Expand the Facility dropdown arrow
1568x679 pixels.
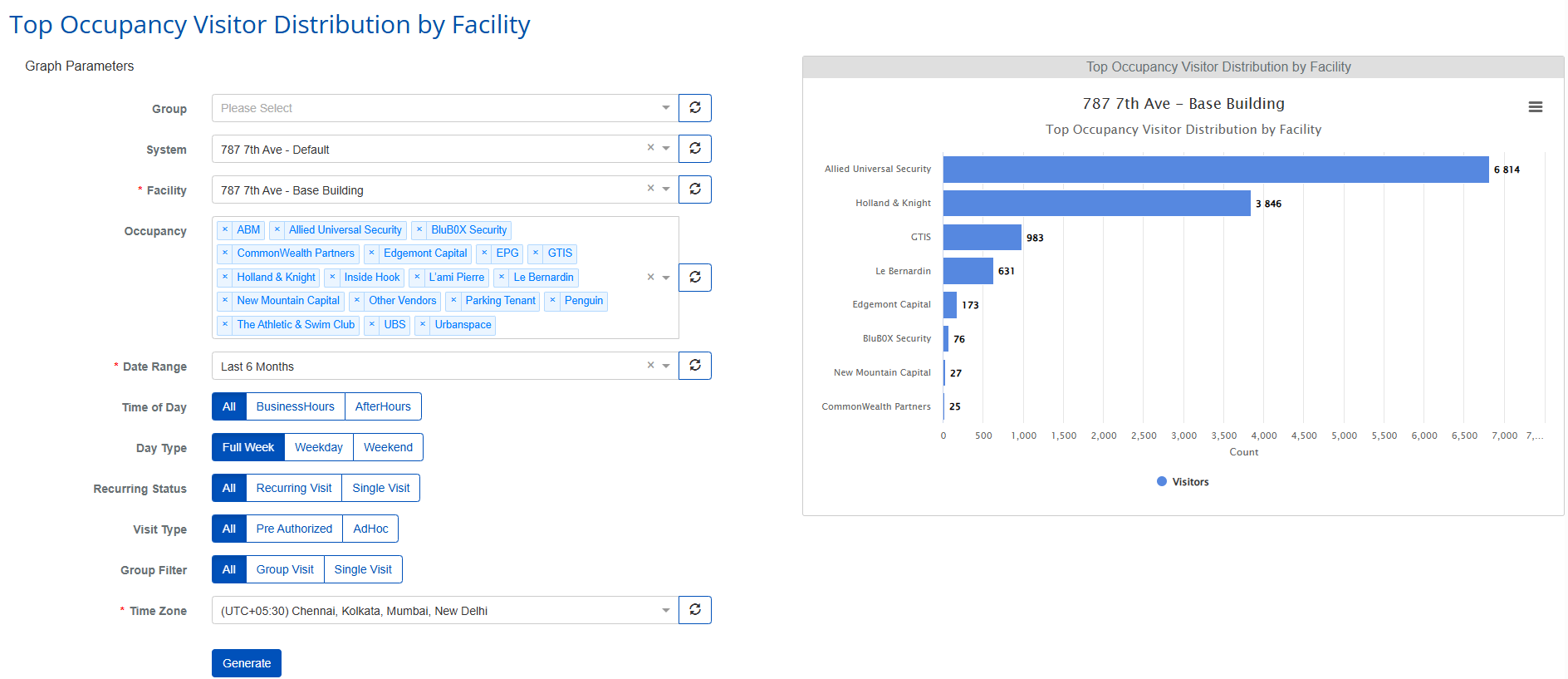pos(666,189)
